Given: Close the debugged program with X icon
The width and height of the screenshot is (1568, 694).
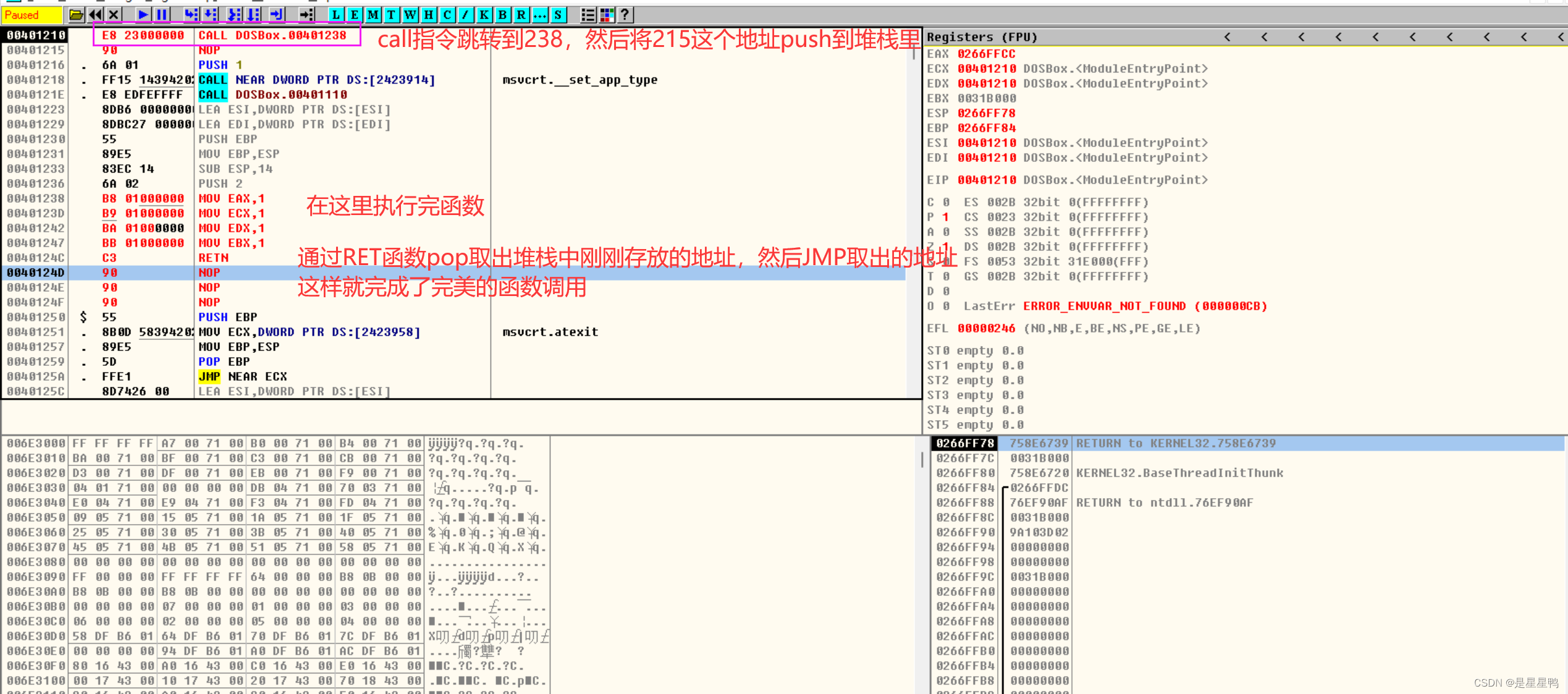Looking at the screenshot, I should [114, 14].
